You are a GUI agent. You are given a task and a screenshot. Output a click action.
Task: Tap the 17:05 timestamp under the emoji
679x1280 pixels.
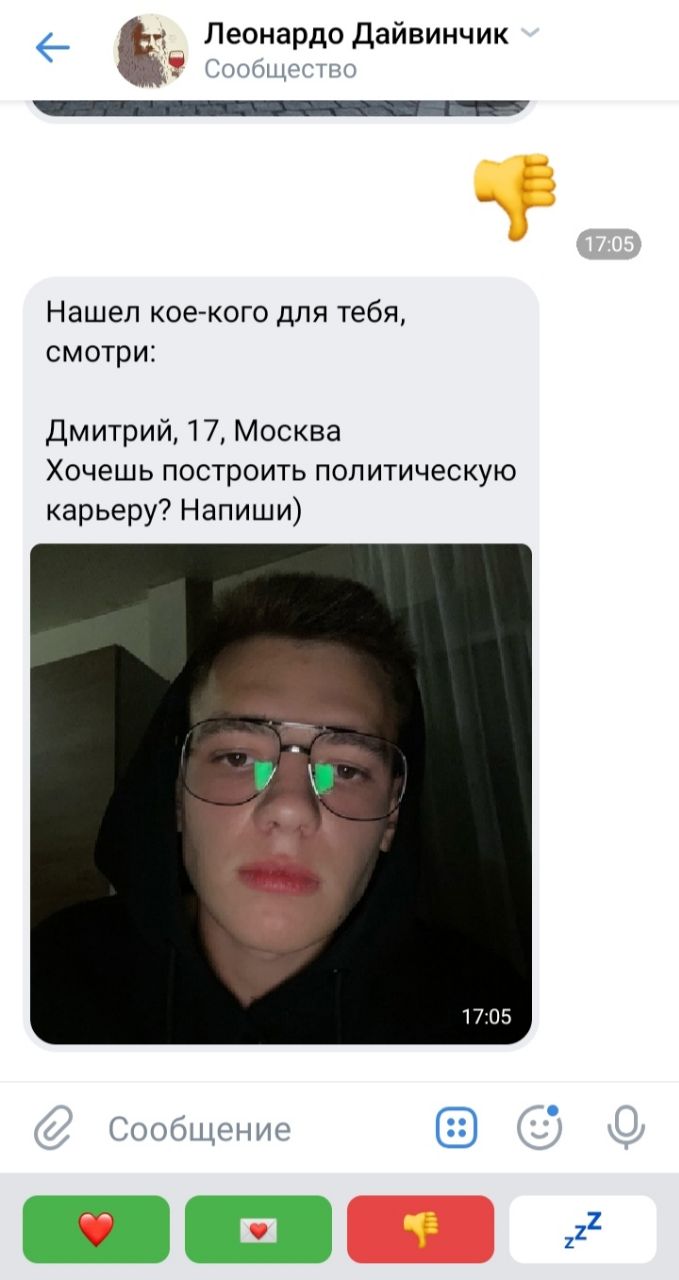(609, 244)
